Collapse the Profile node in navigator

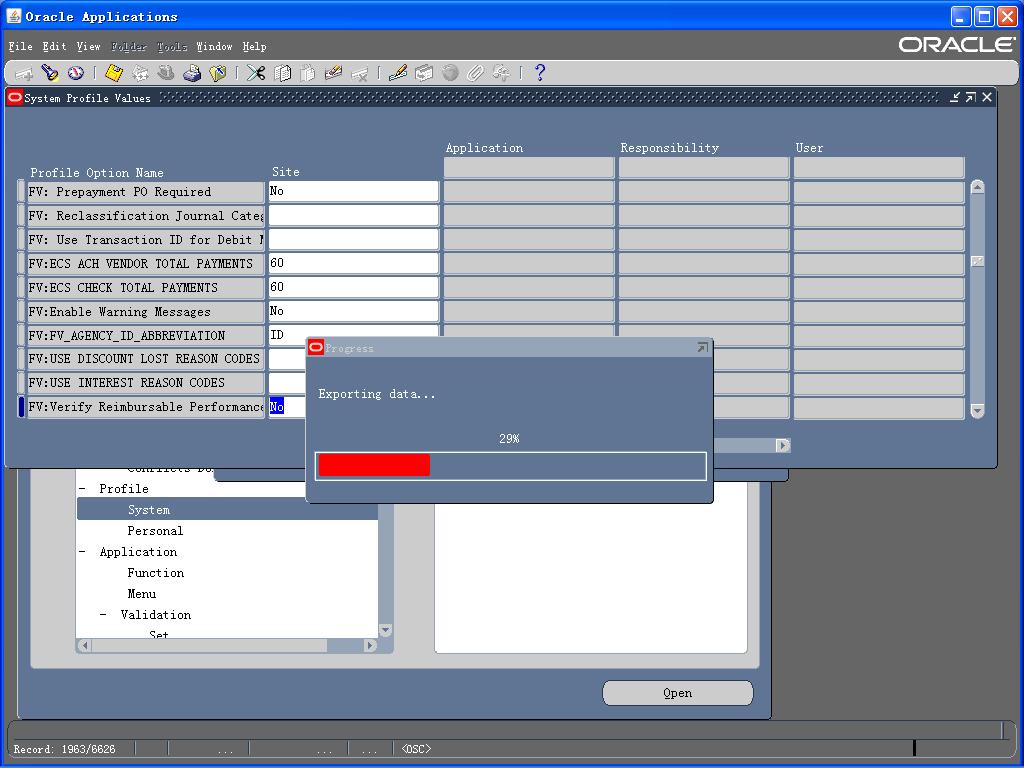tap(82, 488)
